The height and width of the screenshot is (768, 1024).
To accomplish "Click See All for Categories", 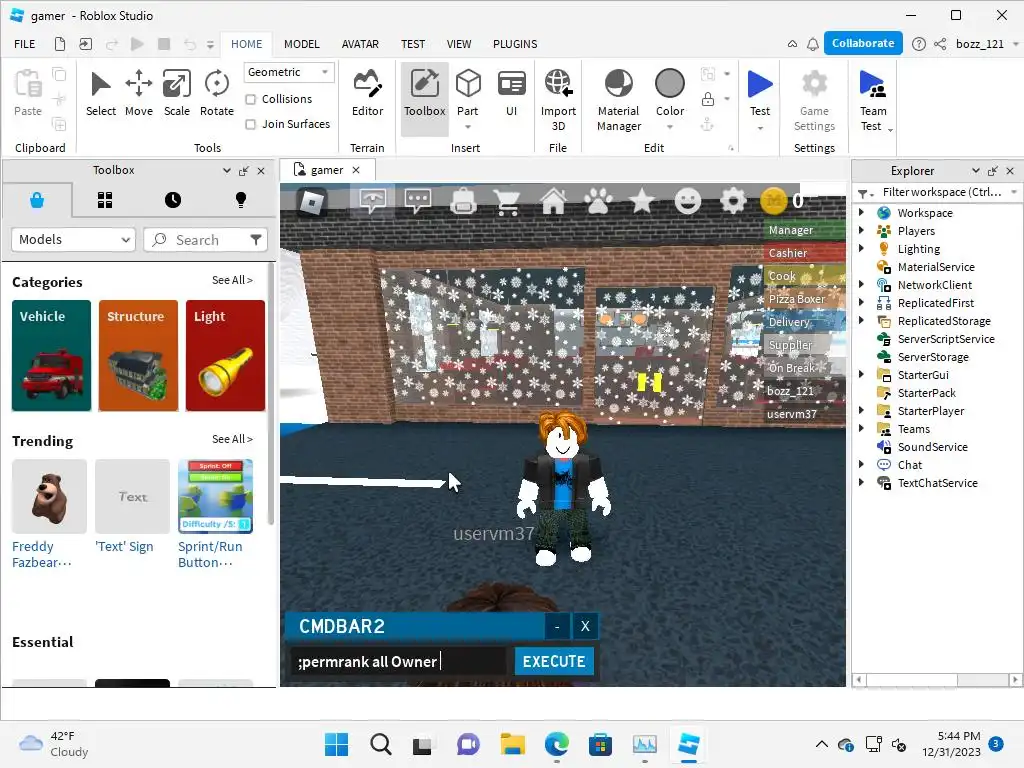I will [232, 280].
